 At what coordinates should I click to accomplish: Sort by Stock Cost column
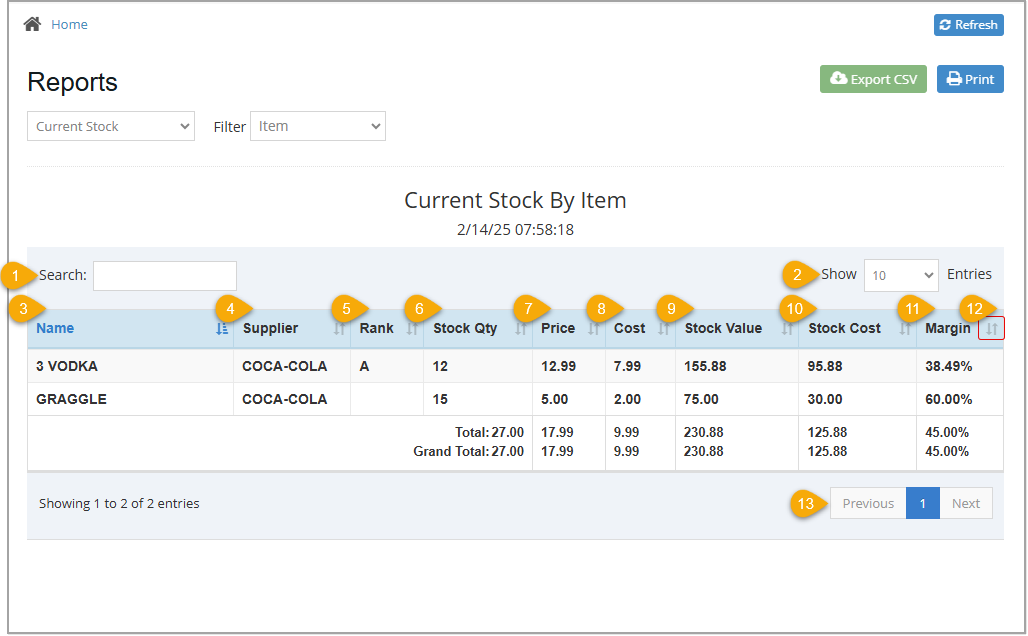[906, 328]
